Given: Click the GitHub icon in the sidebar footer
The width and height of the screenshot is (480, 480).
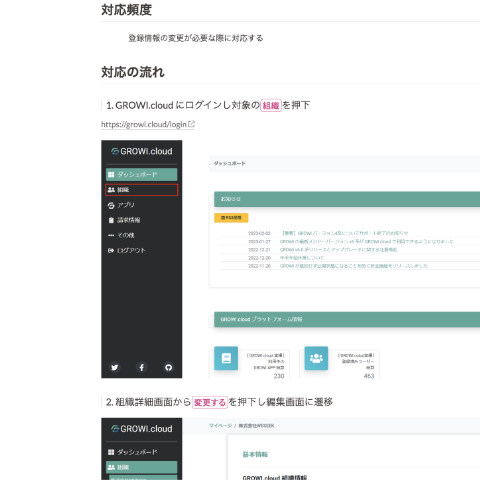Looking at the screenshot, I should (x=169, y=367).
